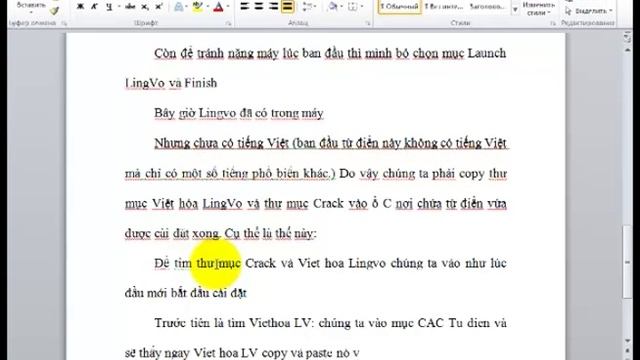Open Абзац (Paragraph) dialog launcher
This screenshot has width=640, height=360.
pyautogui.click(x=368, y=24)
